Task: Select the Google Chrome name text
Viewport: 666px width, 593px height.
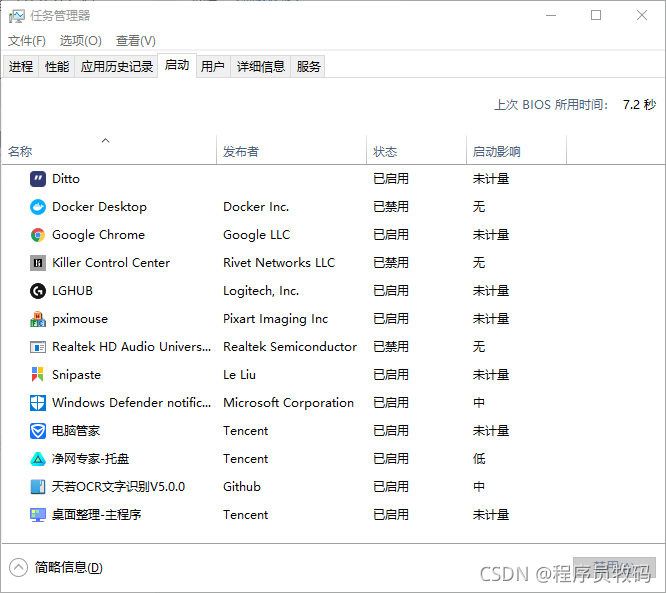Action: (99, 235)
